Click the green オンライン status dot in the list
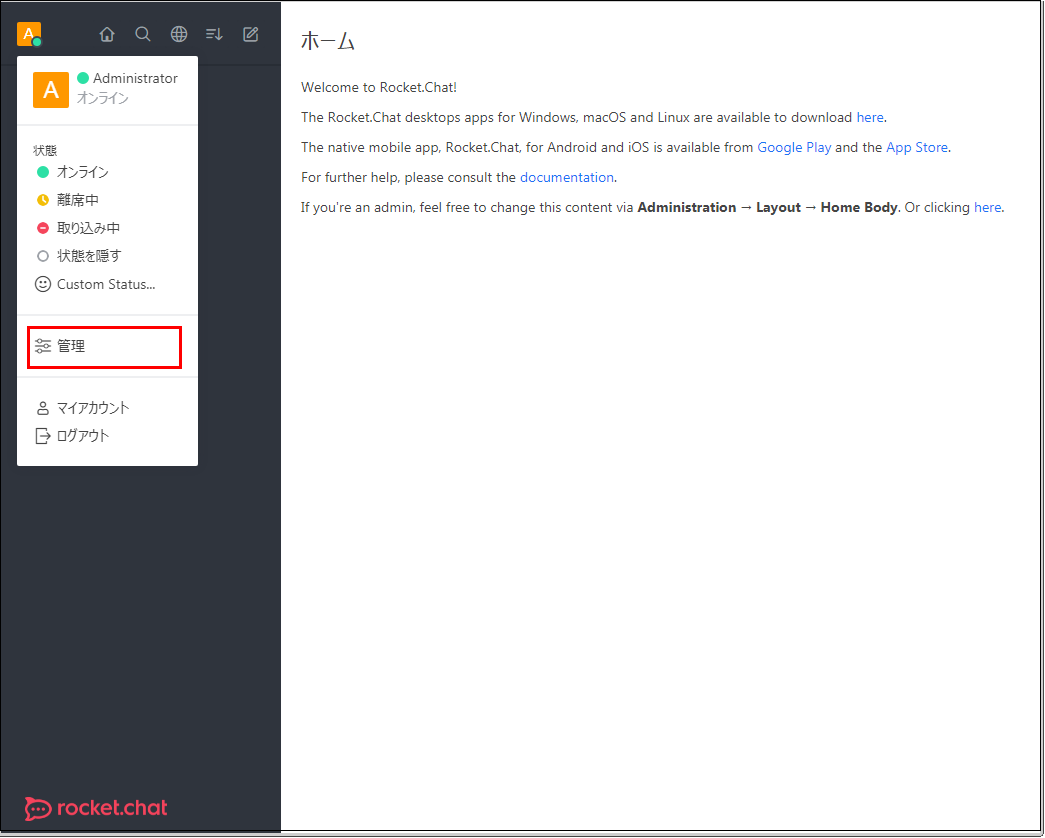Image resolution: width=1045 pixels, height=838 pixels. coord(43,172)
